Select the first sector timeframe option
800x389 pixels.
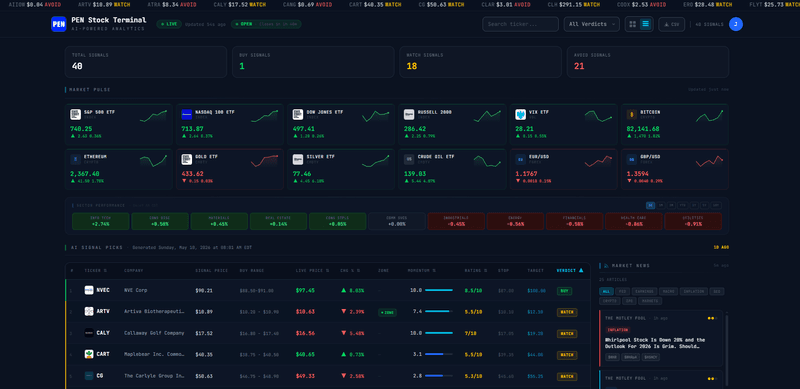point(650,205)
